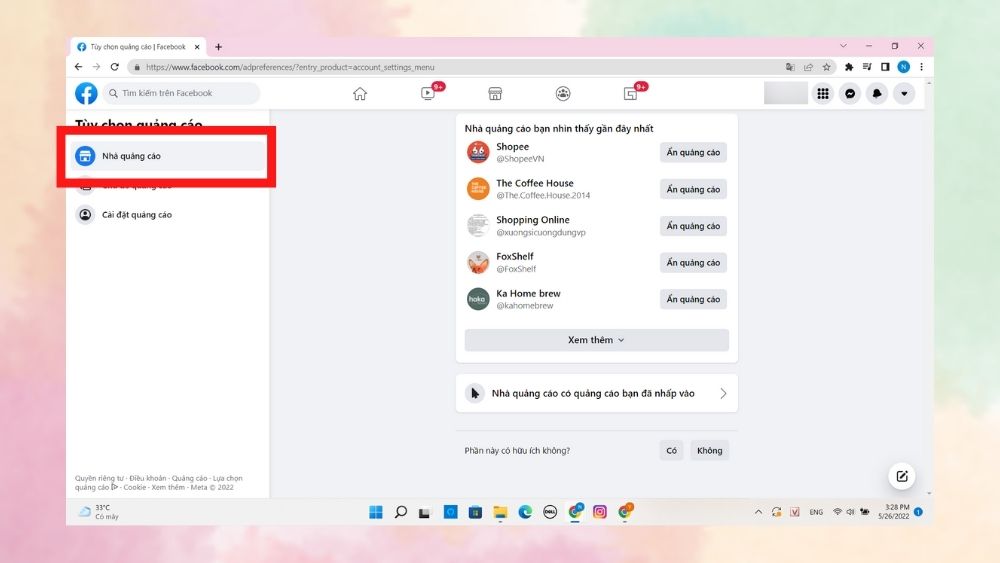The height and width of the screenshot is (563, 1000).
Task: Click the Facebook logo icon
Action: coord(86,93)
